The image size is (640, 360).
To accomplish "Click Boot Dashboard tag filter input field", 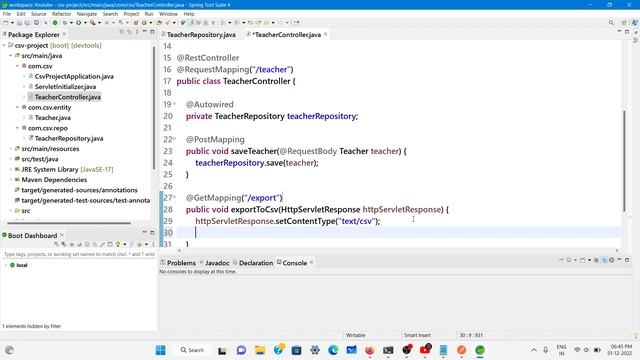I will 79,254.
